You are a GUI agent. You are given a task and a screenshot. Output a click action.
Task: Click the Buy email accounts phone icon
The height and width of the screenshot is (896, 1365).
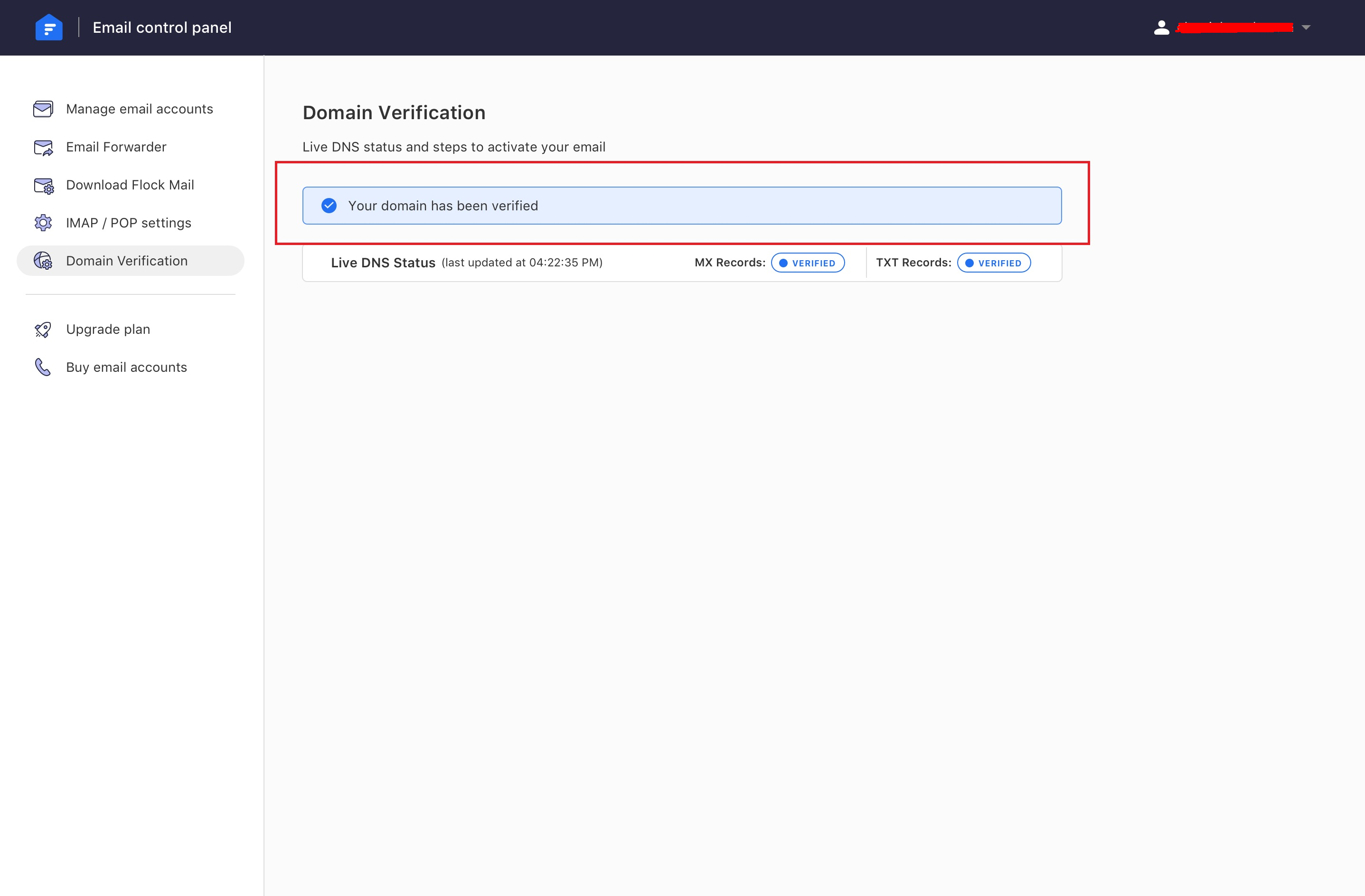[43, 367]
